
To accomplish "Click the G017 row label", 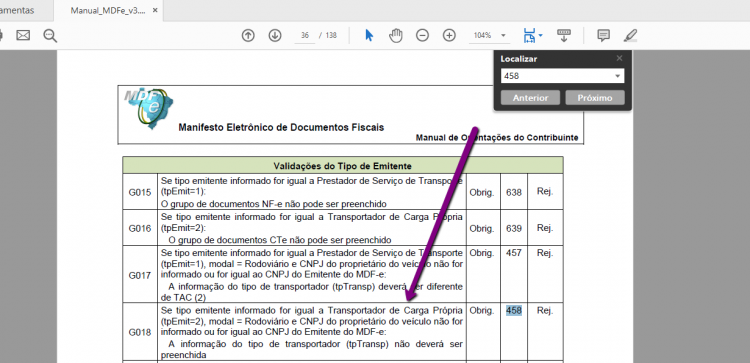I will 140,275.
